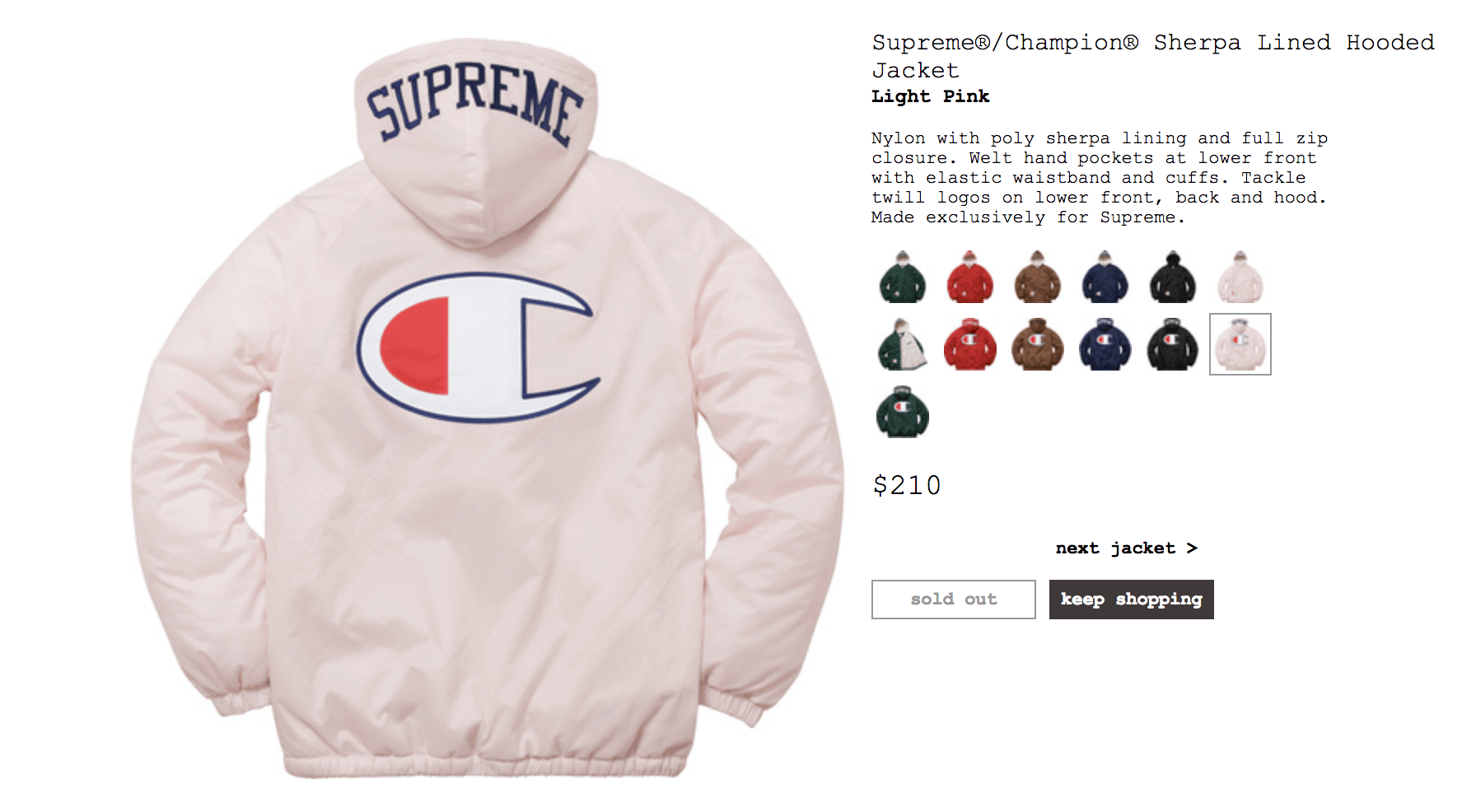Screen dimensions: 1476x812
Task: Select the light pink front-view jacket thumbnail
Action: [x=1240, y=277]
